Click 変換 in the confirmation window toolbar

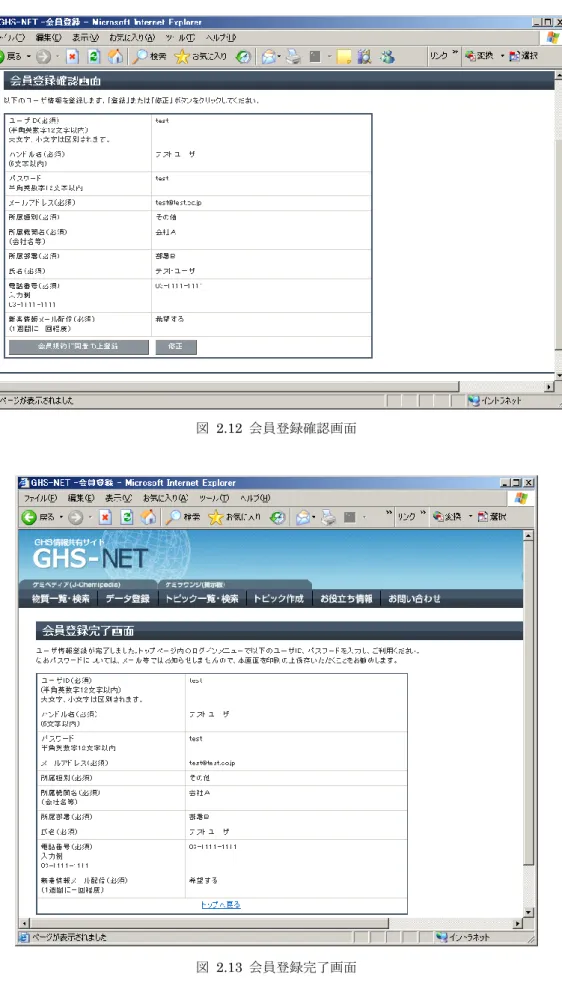[x=480, y=56]
